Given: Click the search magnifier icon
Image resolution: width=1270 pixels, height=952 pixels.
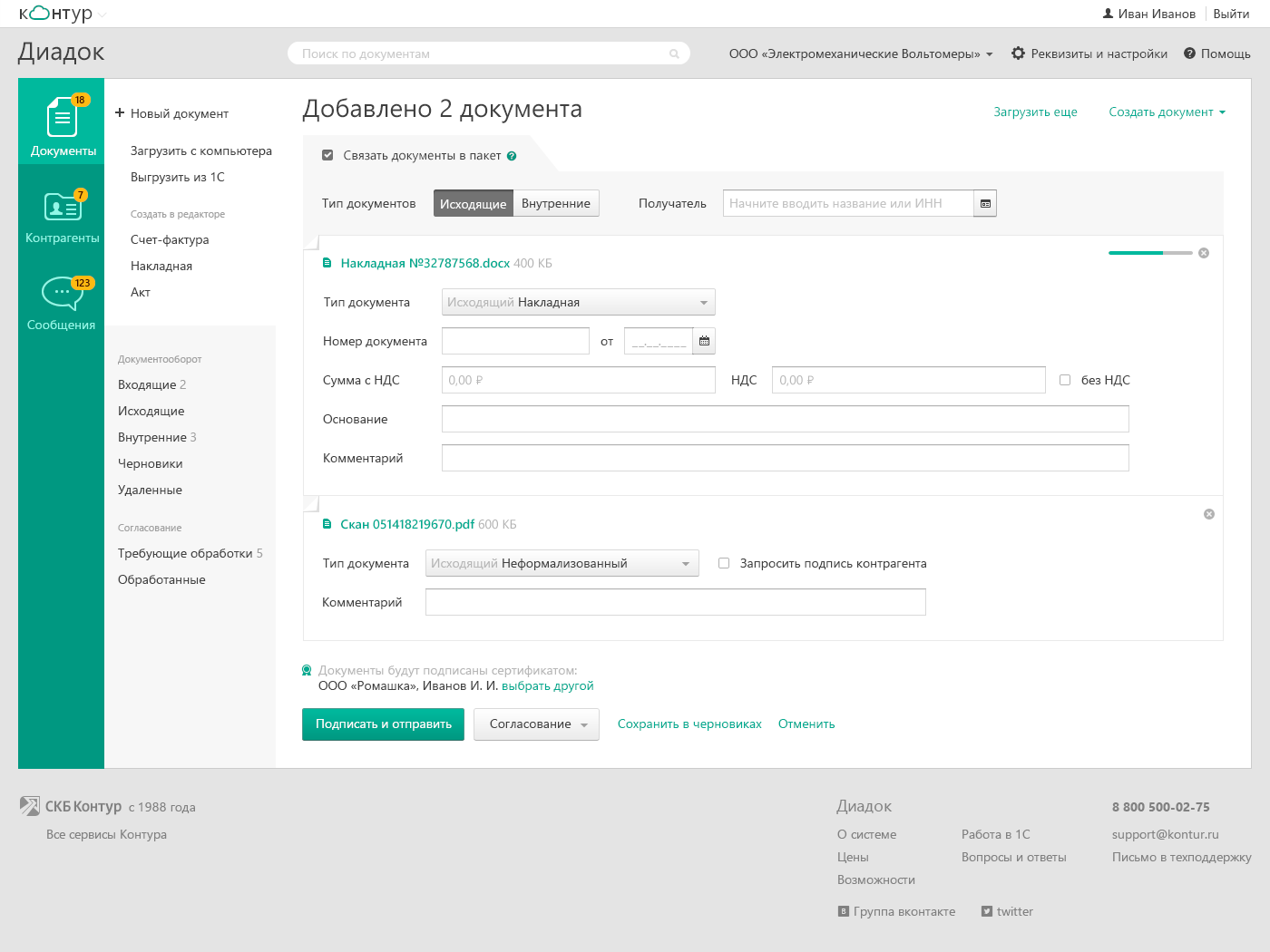Looking at the screenshot, I should point(674,53).
